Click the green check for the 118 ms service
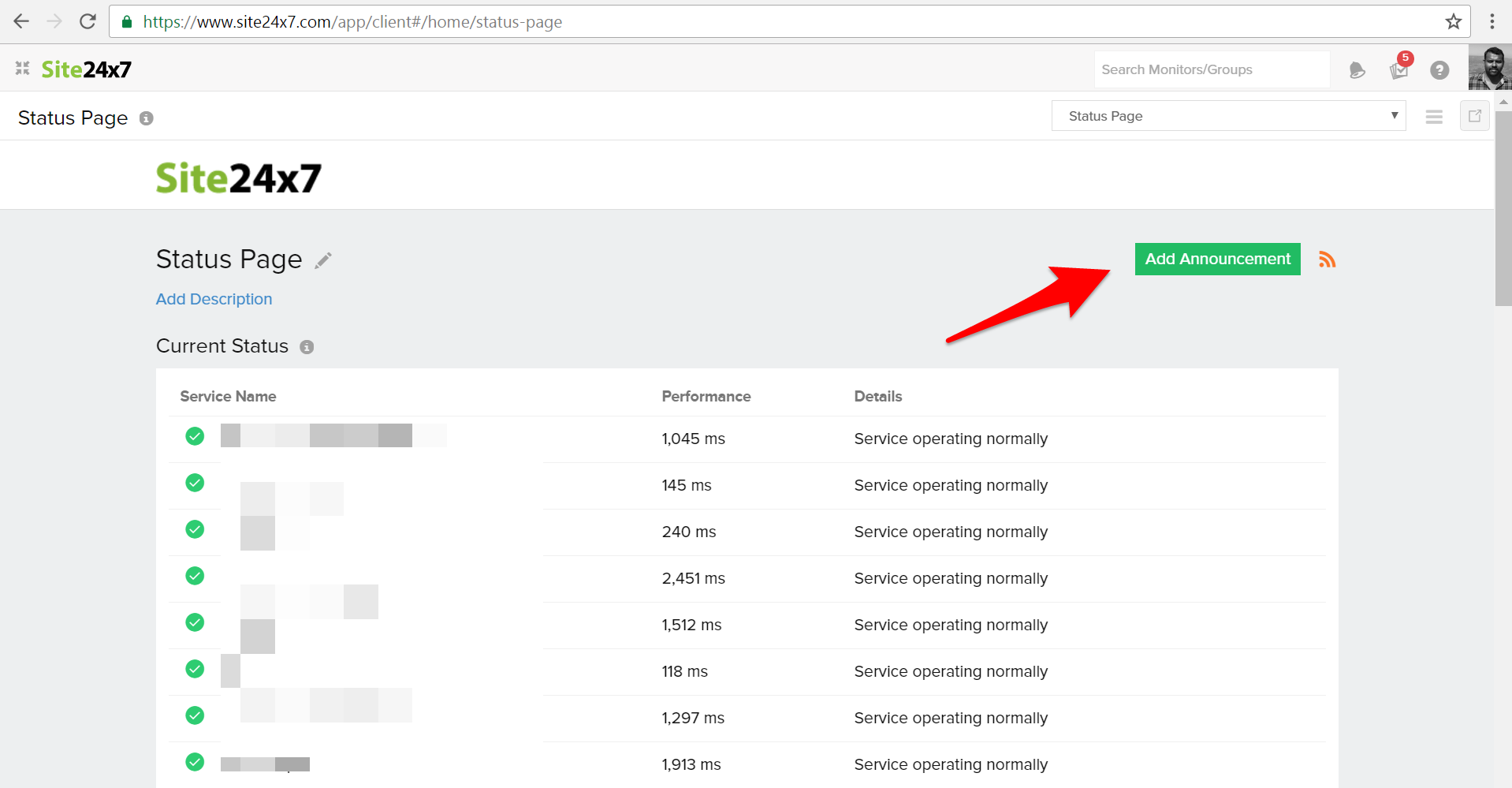 (195, 669)
